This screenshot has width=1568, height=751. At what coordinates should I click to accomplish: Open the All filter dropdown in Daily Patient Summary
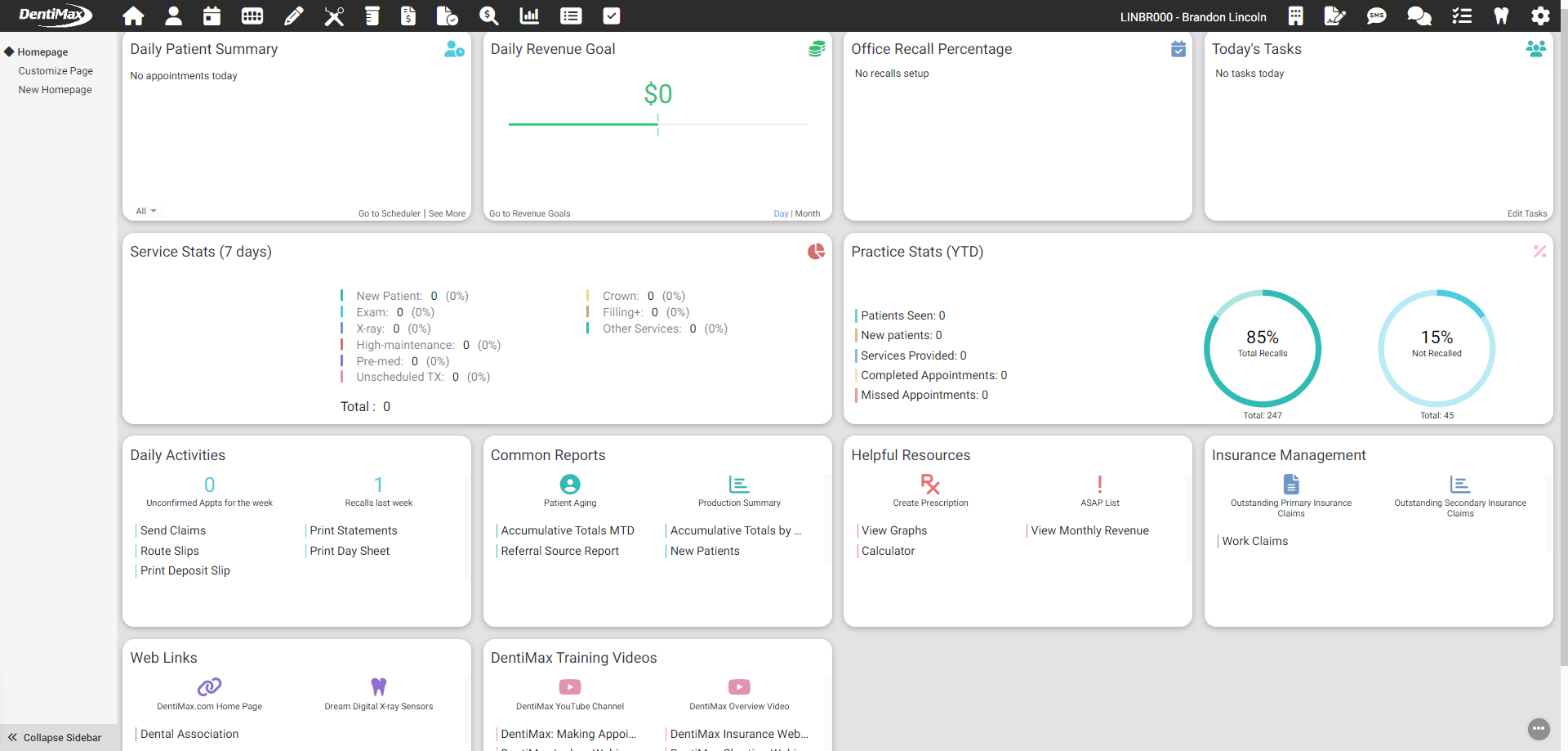[x=145, y=211]
